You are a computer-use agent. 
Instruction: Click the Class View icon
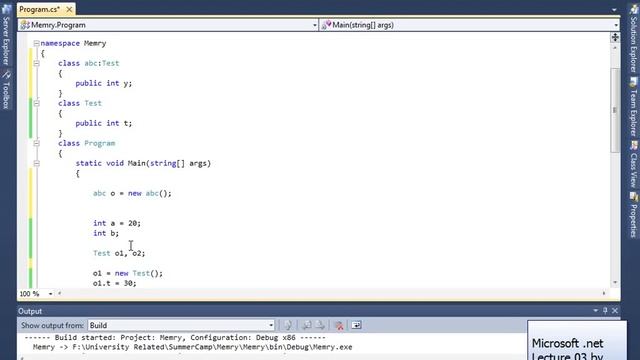(633, 146)
